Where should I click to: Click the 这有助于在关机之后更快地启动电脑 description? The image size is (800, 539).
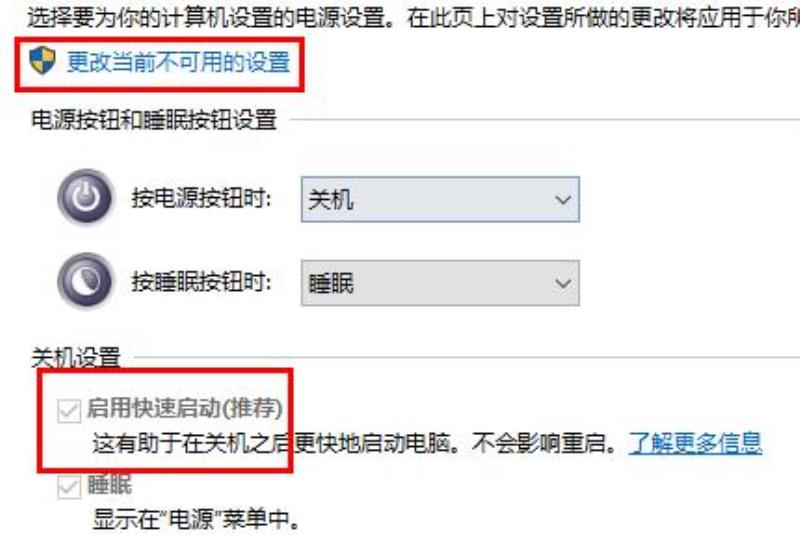tap(272, 443)
